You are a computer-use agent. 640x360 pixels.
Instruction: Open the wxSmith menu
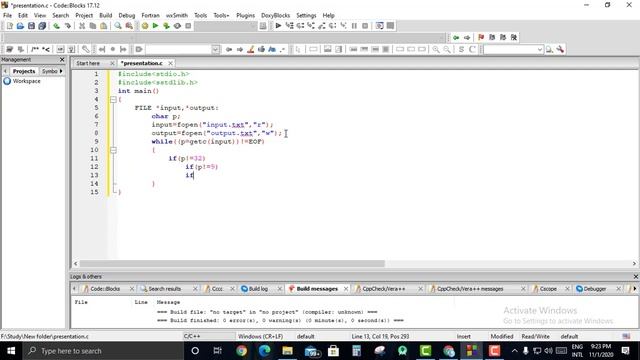pyautogui.click(x=177, y=15)
